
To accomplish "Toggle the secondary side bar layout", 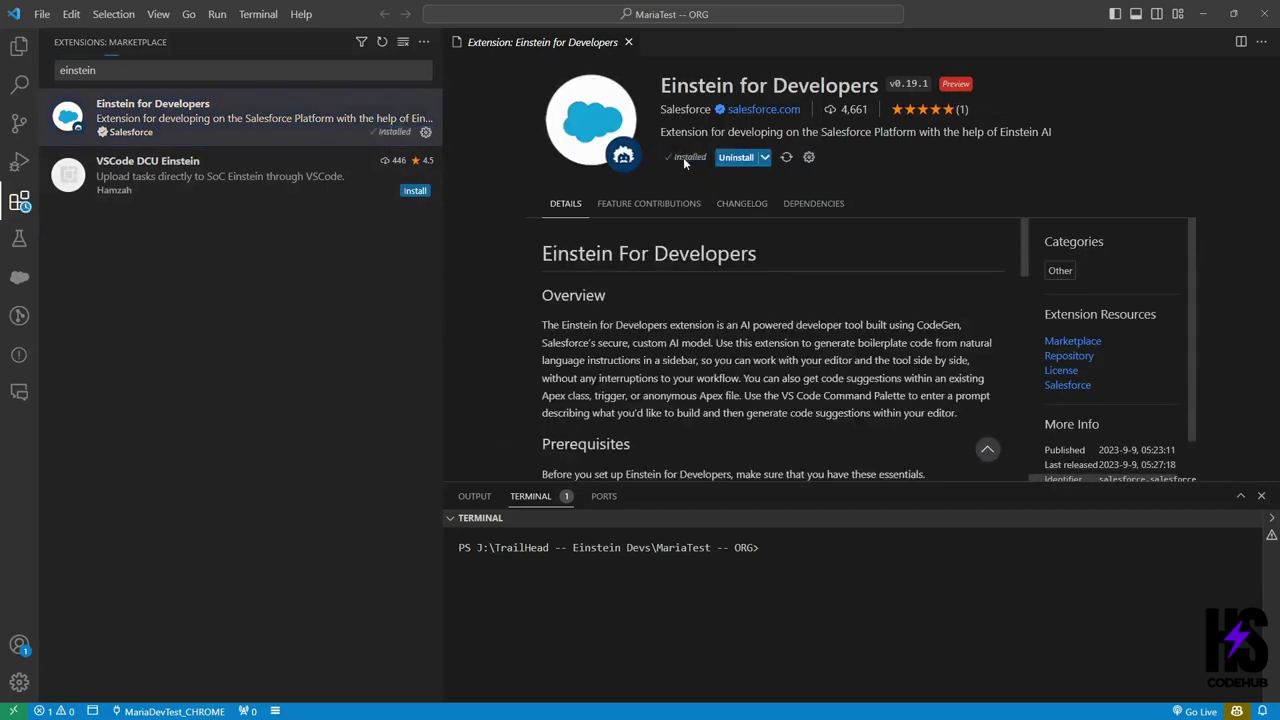I will [1157, 14].
